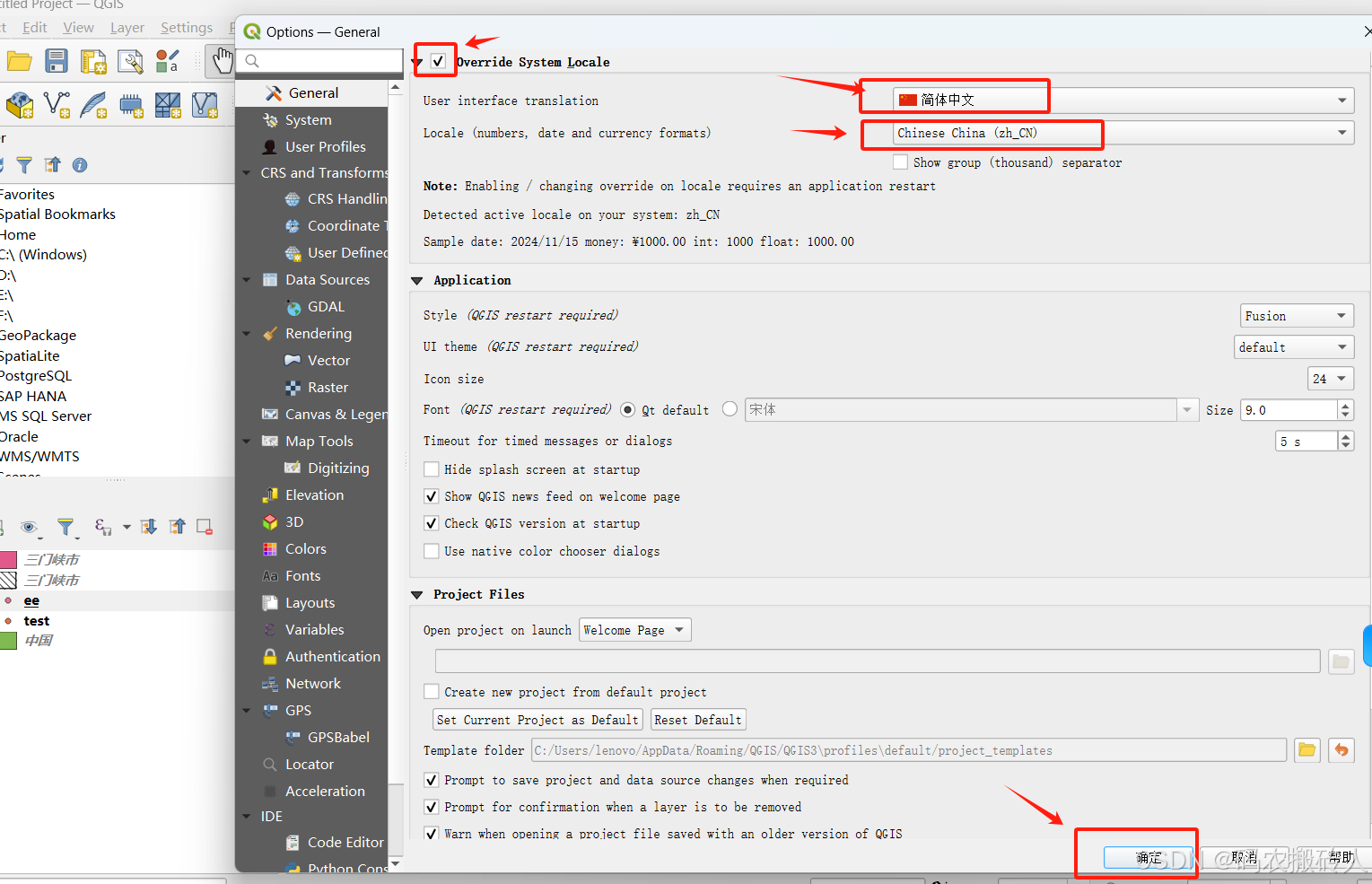The height and width of the screenshot is (884, 1372).
Task: Switch to the System options page
Action: [309, 119]
